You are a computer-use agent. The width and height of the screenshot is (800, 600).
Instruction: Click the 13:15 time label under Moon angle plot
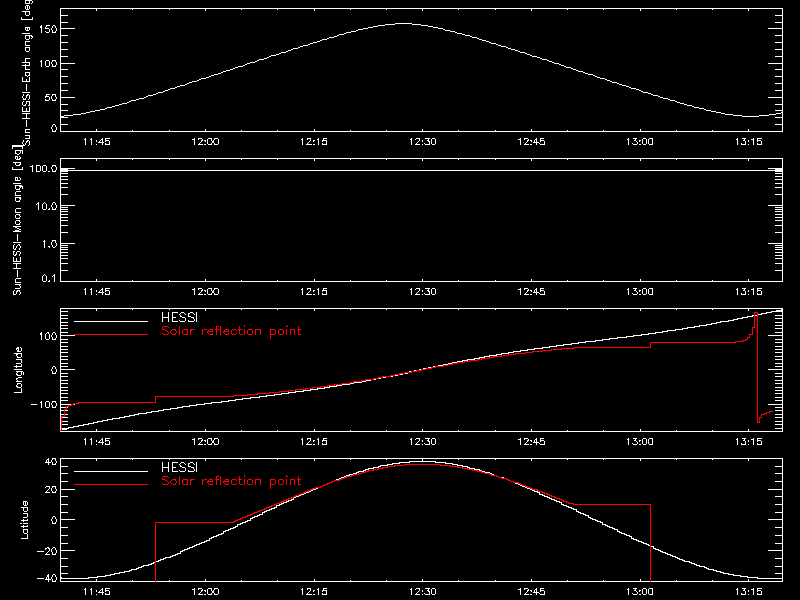(748, 292)
